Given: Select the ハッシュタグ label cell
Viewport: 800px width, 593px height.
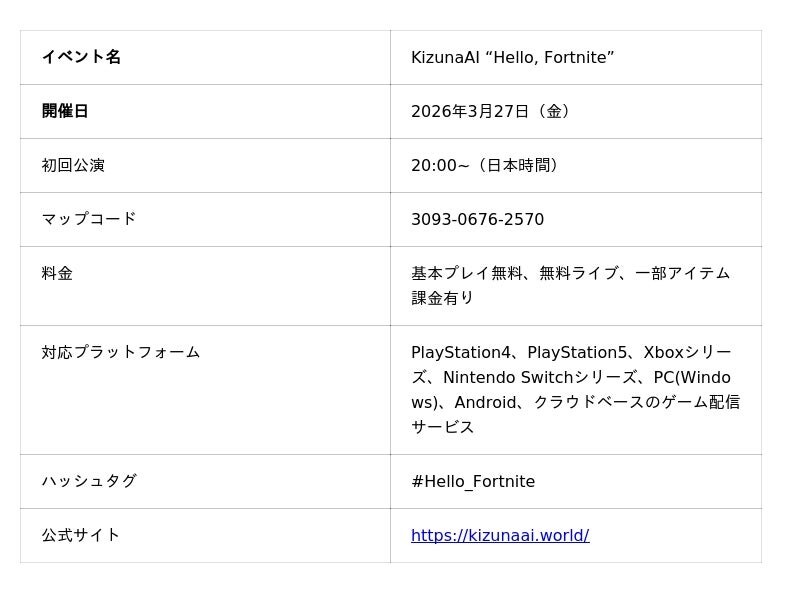Looking at the screenshot, I should 89,481.
